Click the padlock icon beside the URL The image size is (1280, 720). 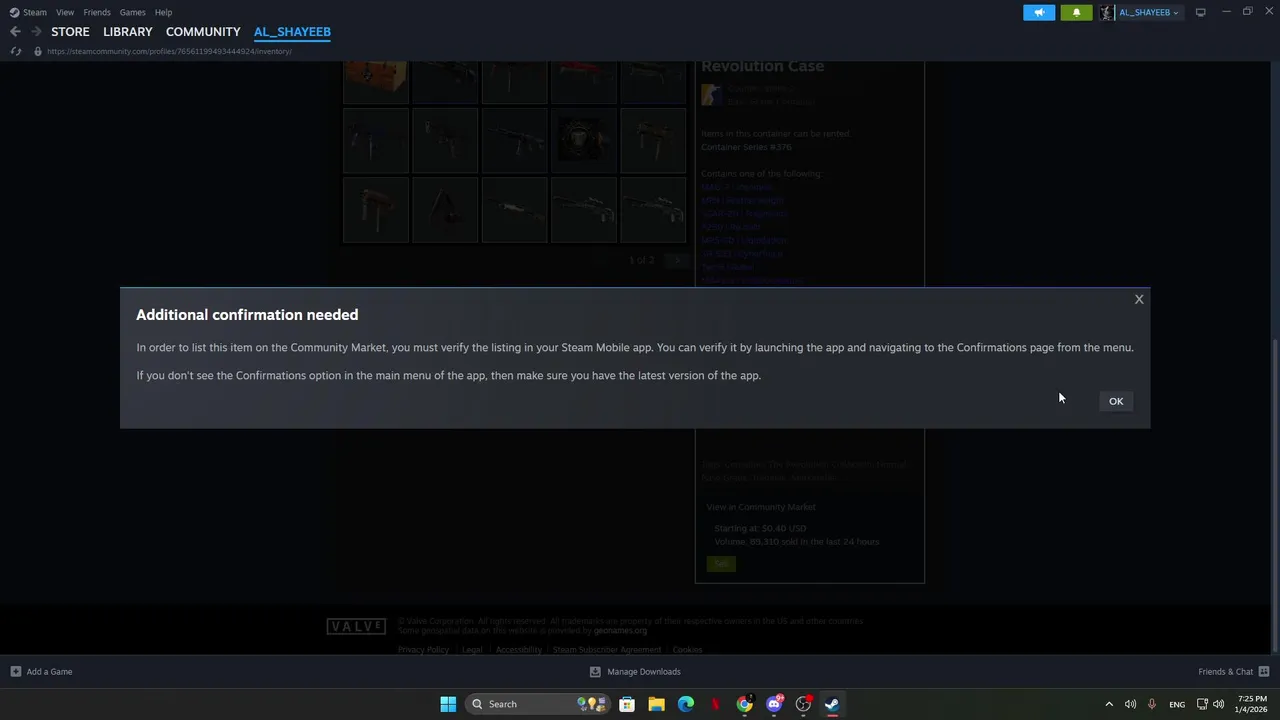[38, 51]
